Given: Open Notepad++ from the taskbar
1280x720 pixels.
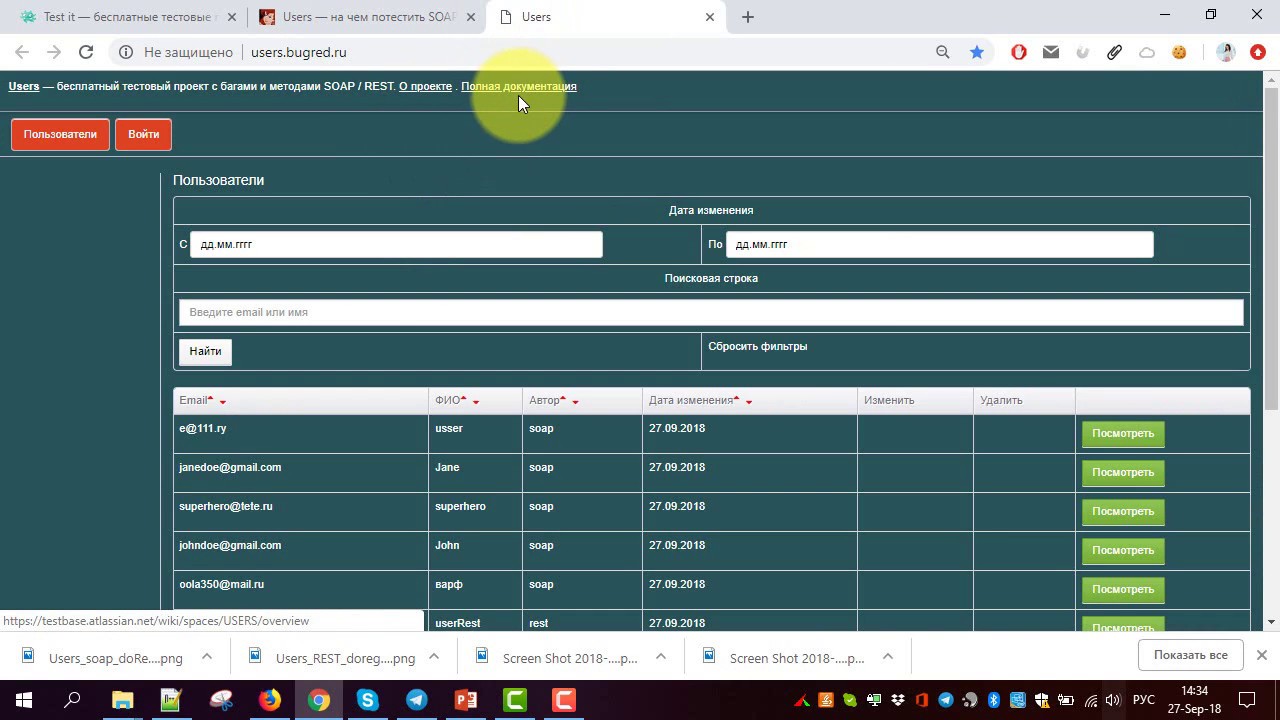Looking at the screenshot, I should tap(171, 700).
